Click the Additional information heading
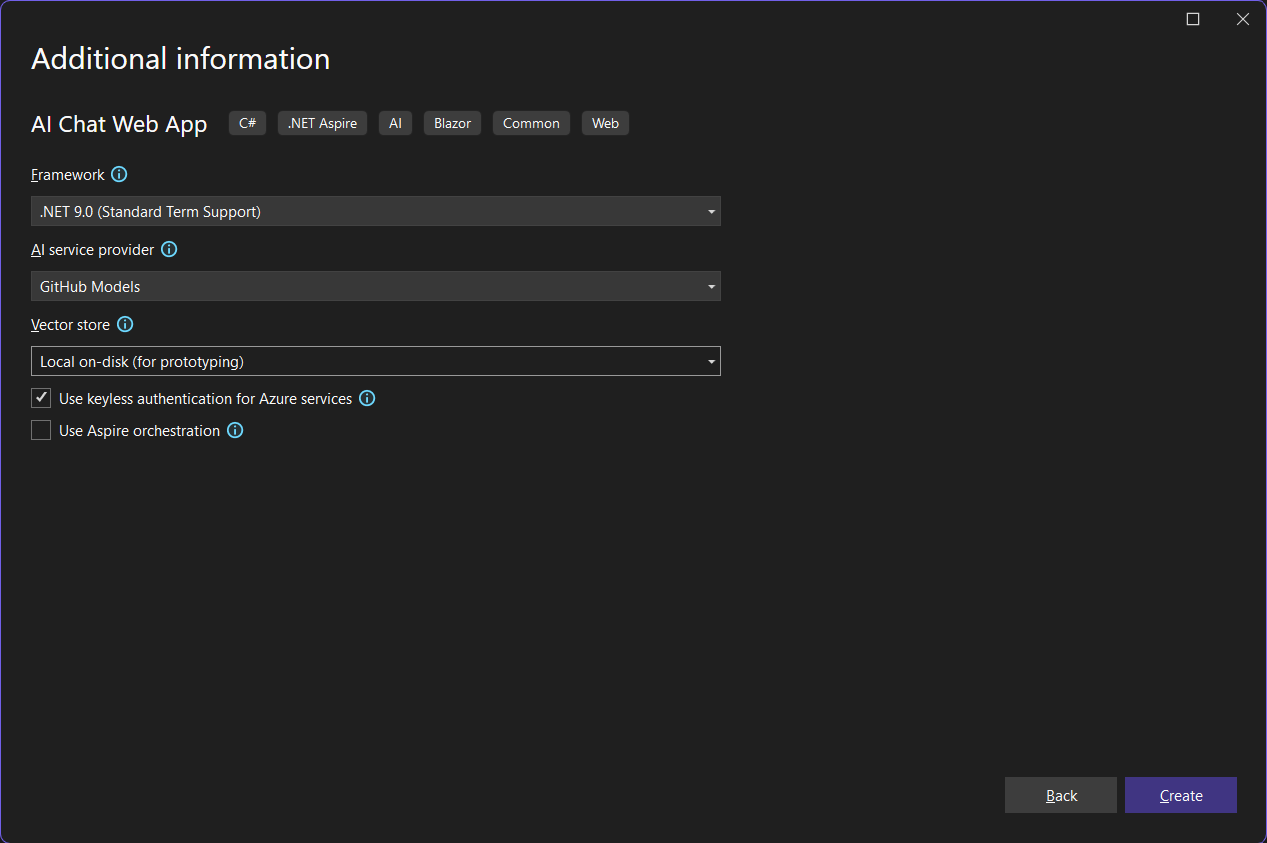This screenshot has width=1267, height=843. coord(181,59)
